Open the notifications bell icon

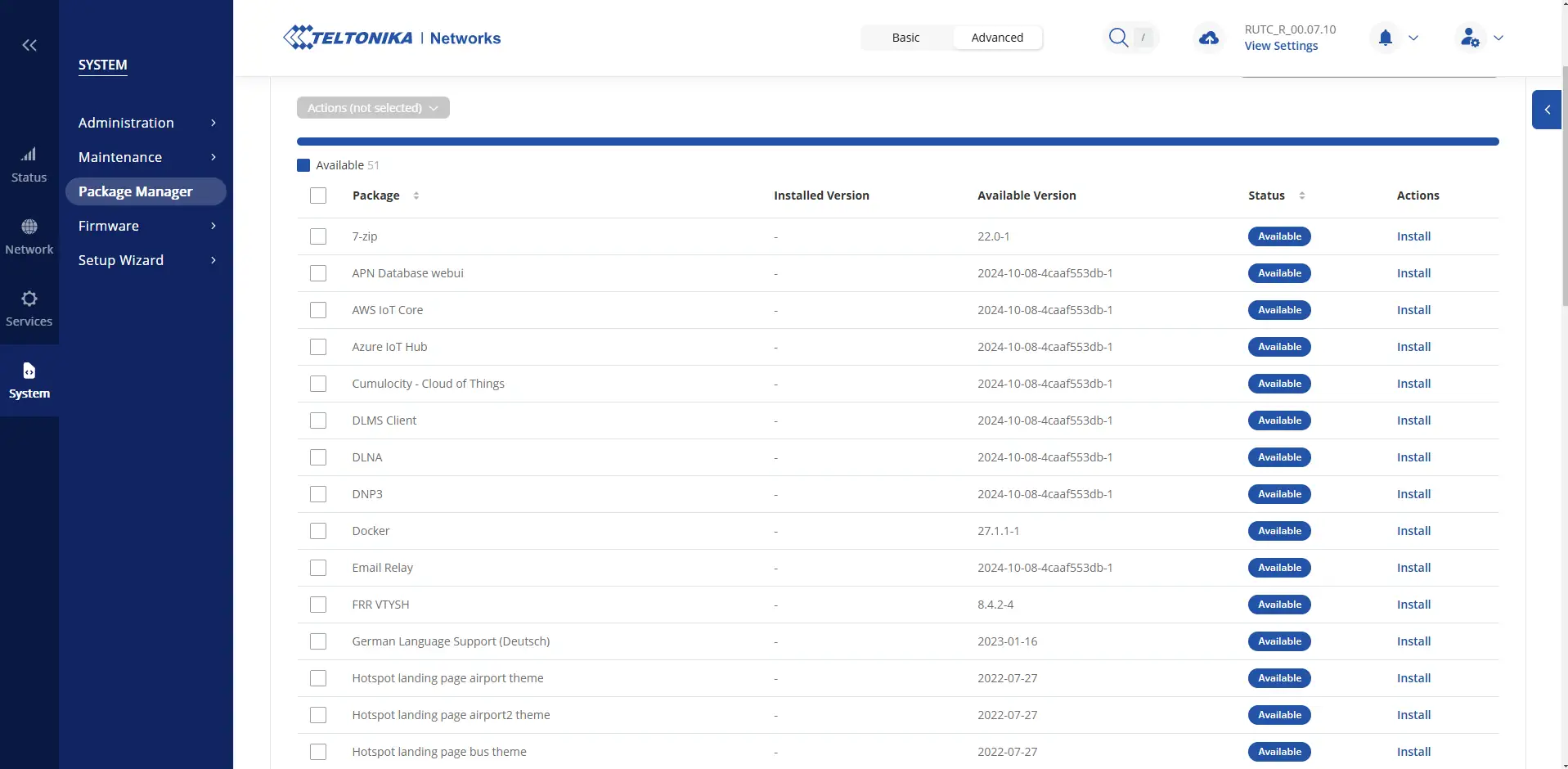[x=1385, y=38]
